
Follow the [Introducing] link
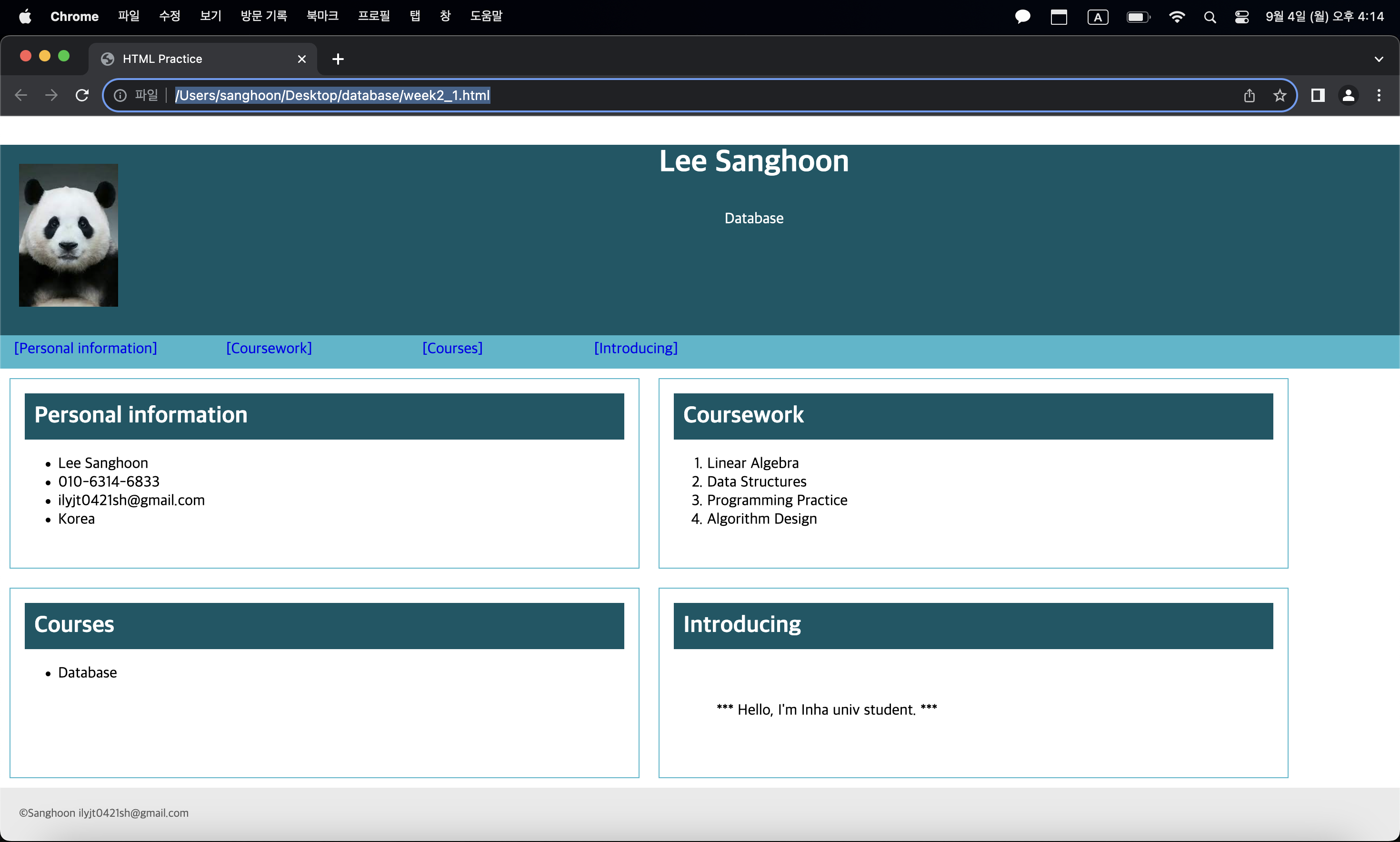635,348
